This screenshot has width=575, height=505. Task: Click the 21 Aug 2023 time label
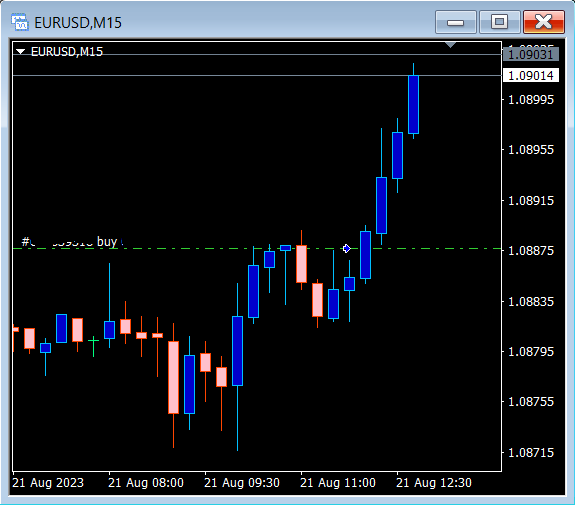[48, 483]
